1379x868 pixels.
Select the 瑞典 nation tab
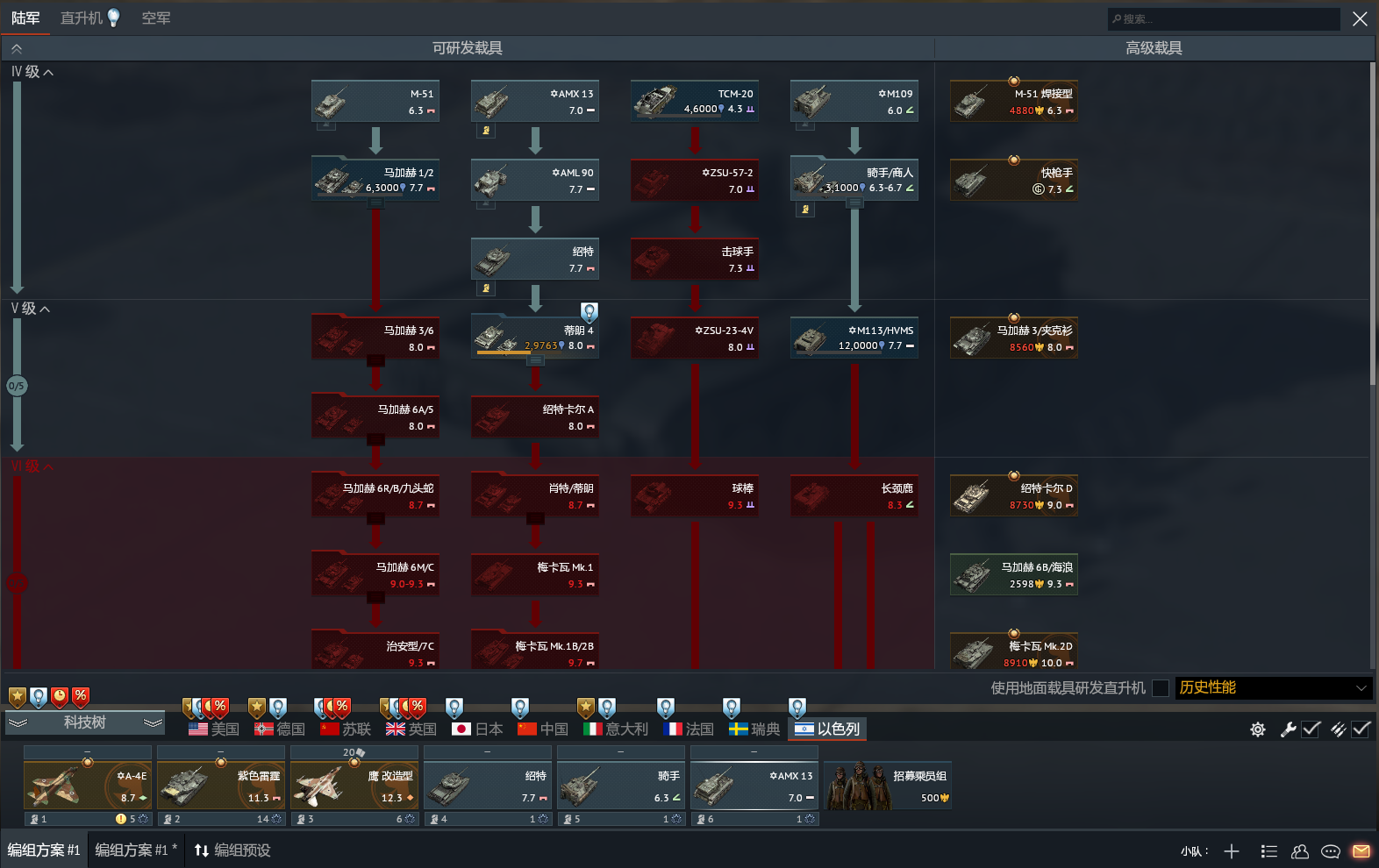click(754, 729)
